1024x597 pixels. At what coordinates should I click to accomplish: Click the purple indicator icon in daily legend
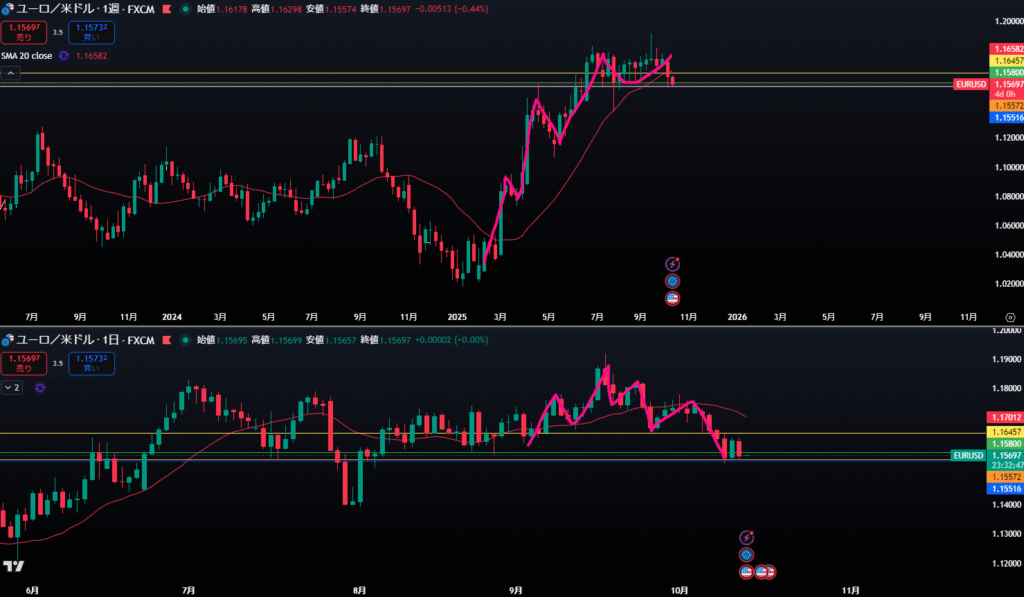tap(40, 387)
